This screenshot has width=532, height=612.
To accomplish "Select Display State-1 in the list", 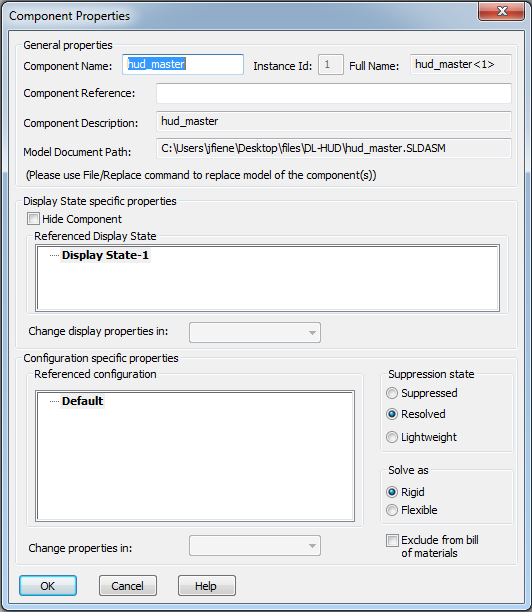I will click(105, 255).
